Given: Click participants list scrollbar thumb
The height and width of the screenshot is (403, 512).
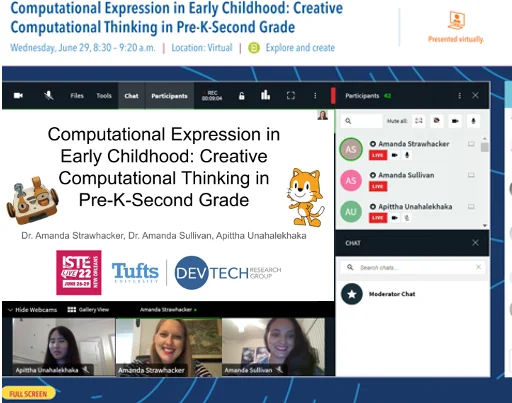Looking at the screenshot, I should pos(485,147).
